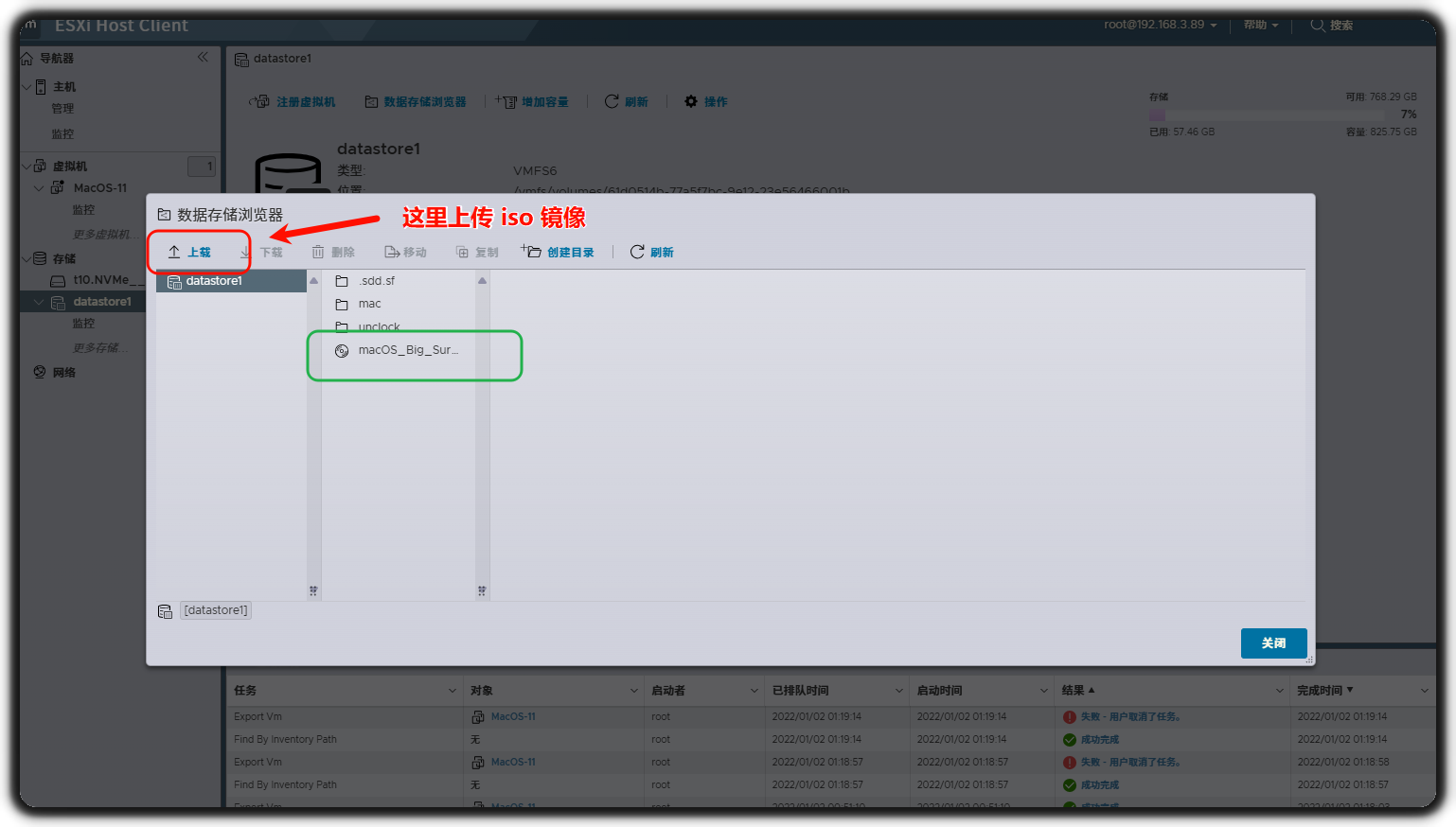The height and width of the screenshot is (827, 1456).
Task: Click the [datastore1] path field
Action: click(x=216, y=610)
